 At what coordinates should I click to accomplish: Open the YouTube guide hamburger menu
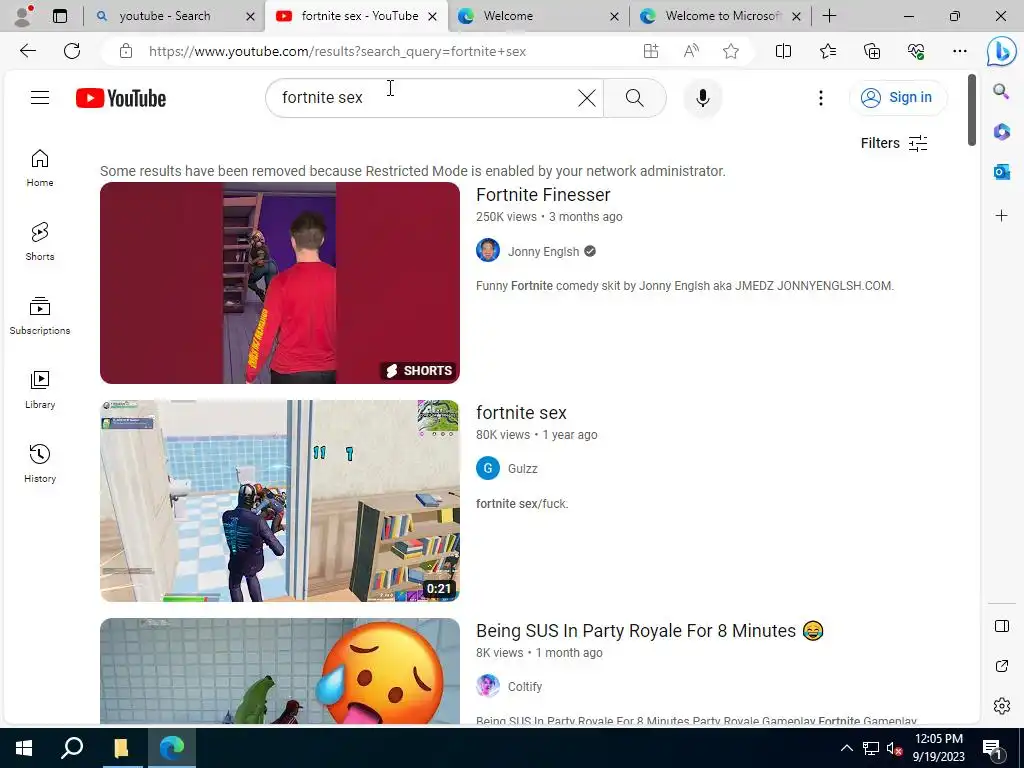(x=40, y=98)
